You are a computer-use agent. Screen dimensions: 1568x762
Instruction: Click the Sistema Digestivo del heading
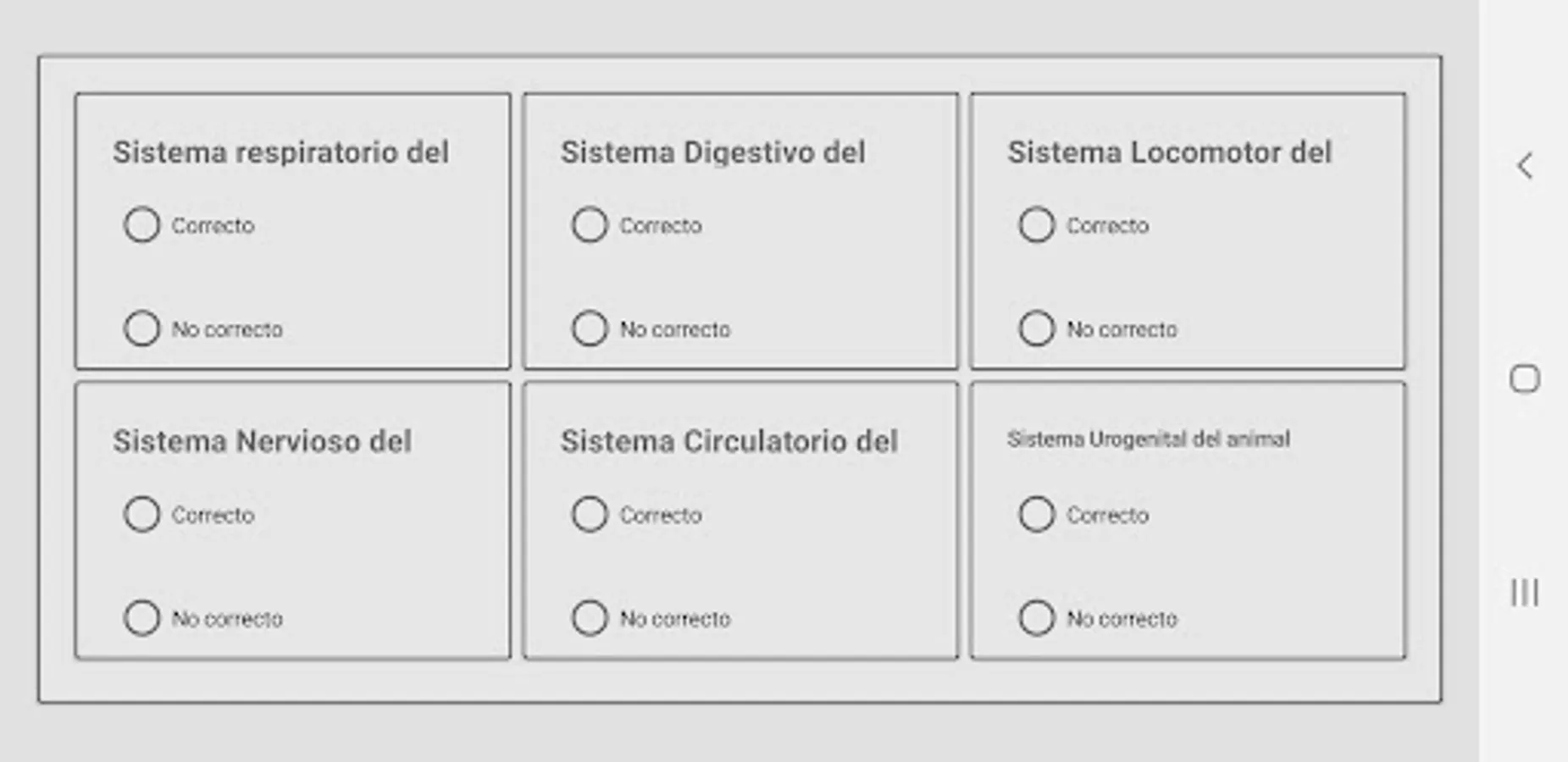click(x=712, y=152)
